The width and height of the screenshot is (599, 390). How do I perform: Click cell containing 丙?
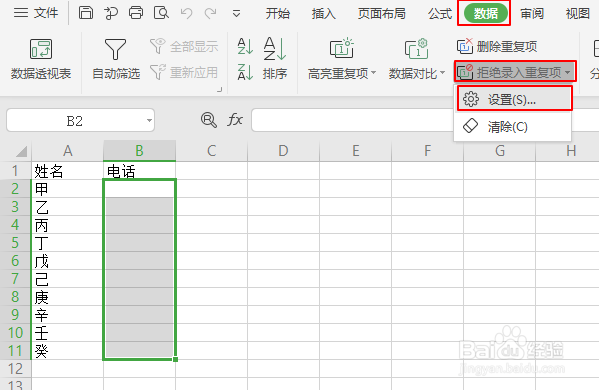[67, 225]
